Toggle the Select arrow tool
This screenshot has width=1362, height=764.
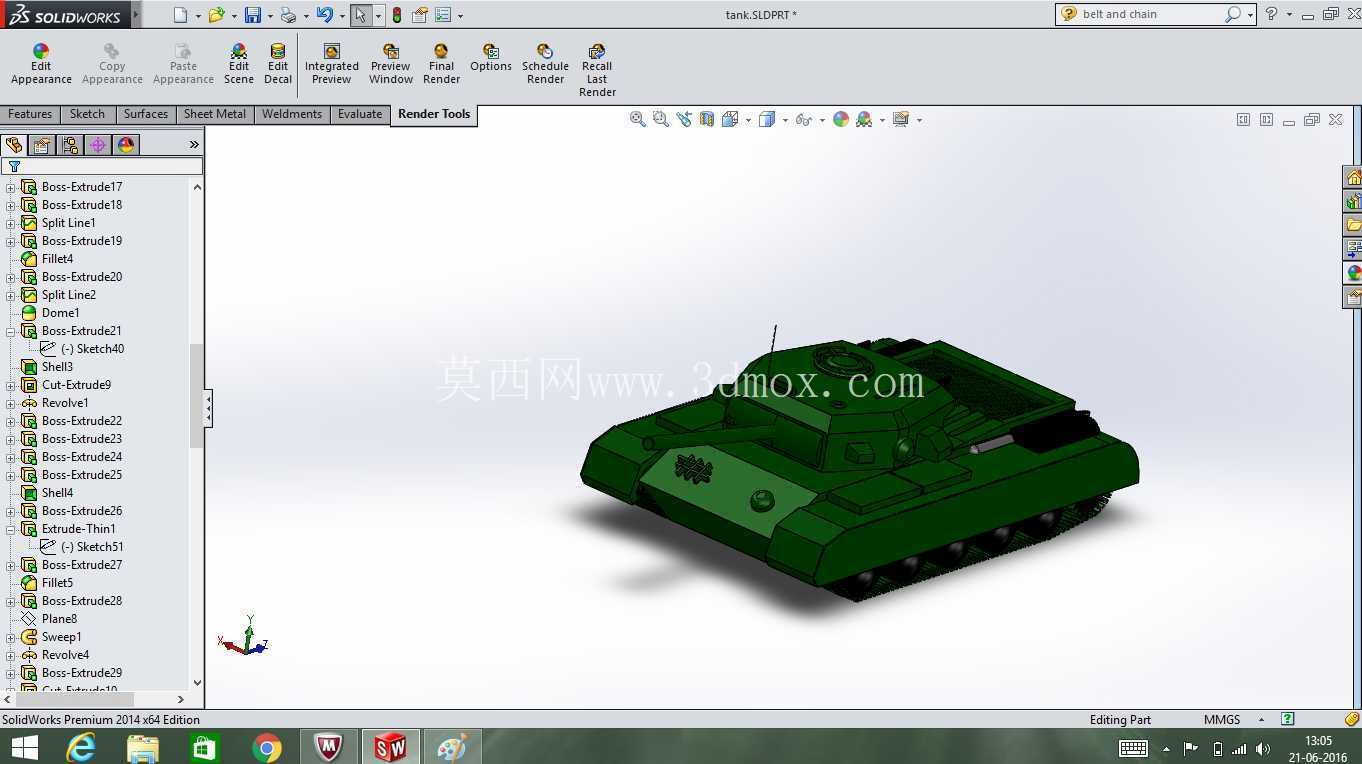360,15
